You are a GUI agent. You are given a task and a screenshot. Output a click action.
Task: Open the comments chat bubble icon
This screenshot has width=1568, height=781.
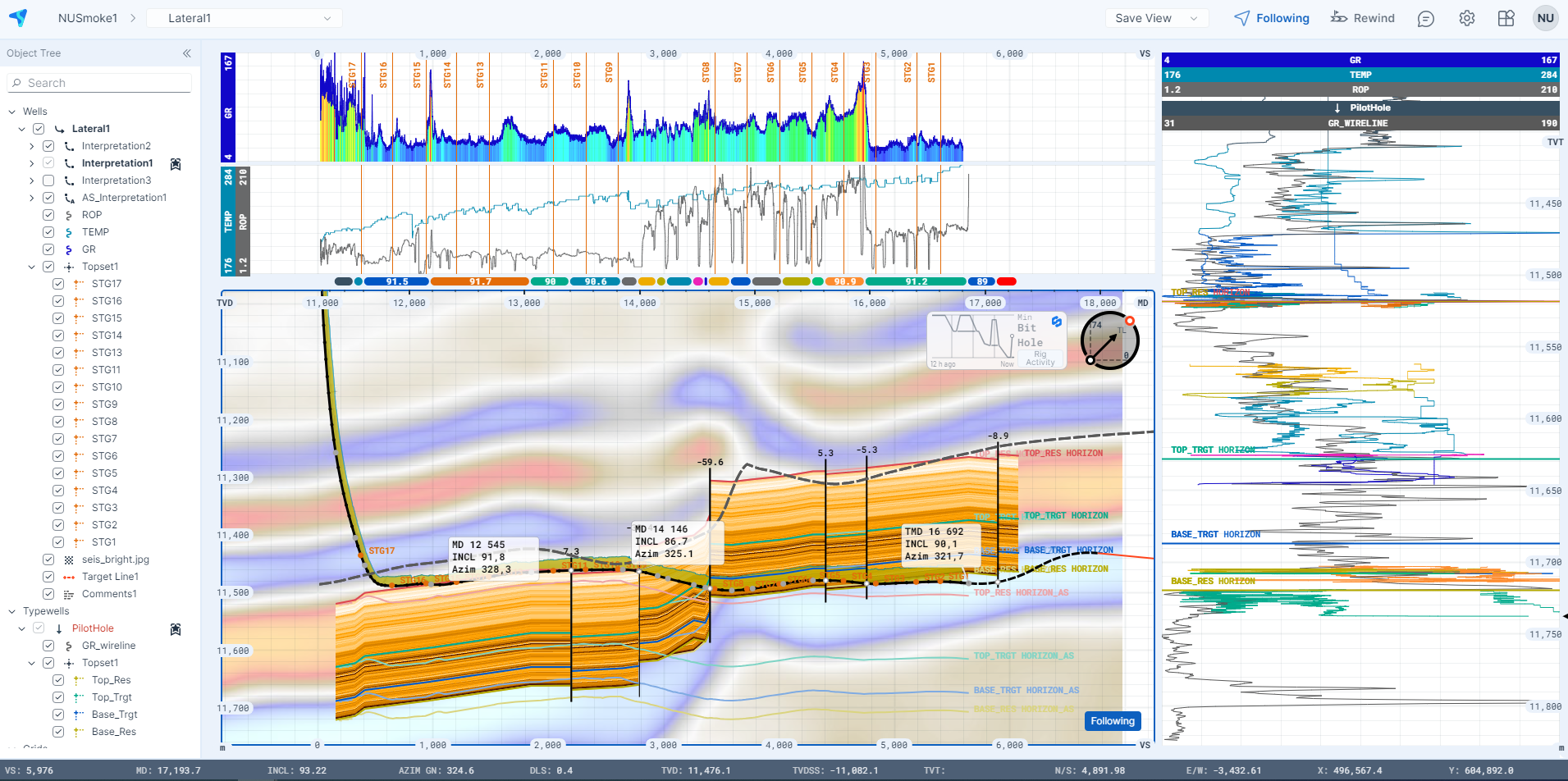[x=1426, y=18]
